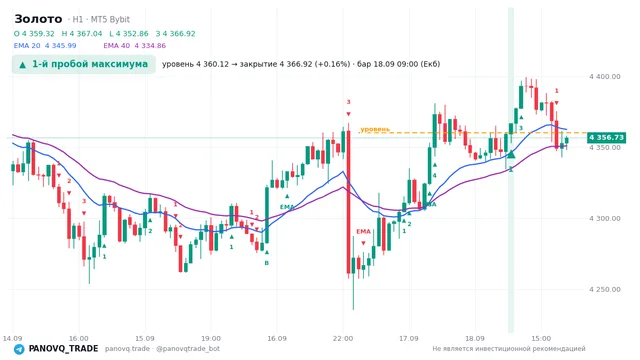Click the 18.09 date on the time axis
This screenshot has height=360, width=640.
point(475,338)
